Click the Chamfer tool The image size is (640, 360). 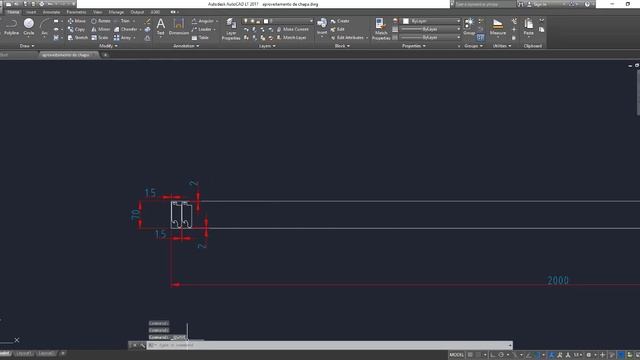tap(126, 29)
